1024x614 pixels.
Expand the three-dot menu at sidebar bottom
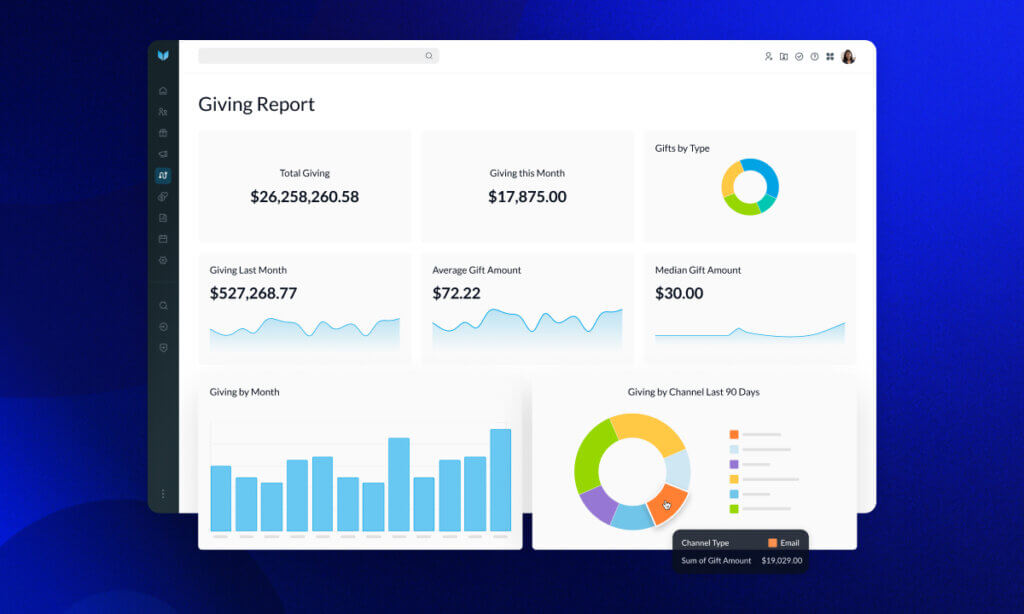(163, 493)
